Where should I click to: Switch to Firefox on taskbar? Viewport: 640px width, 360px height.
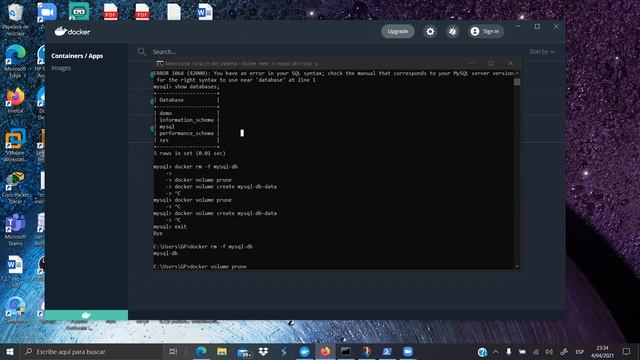point(325,351)
